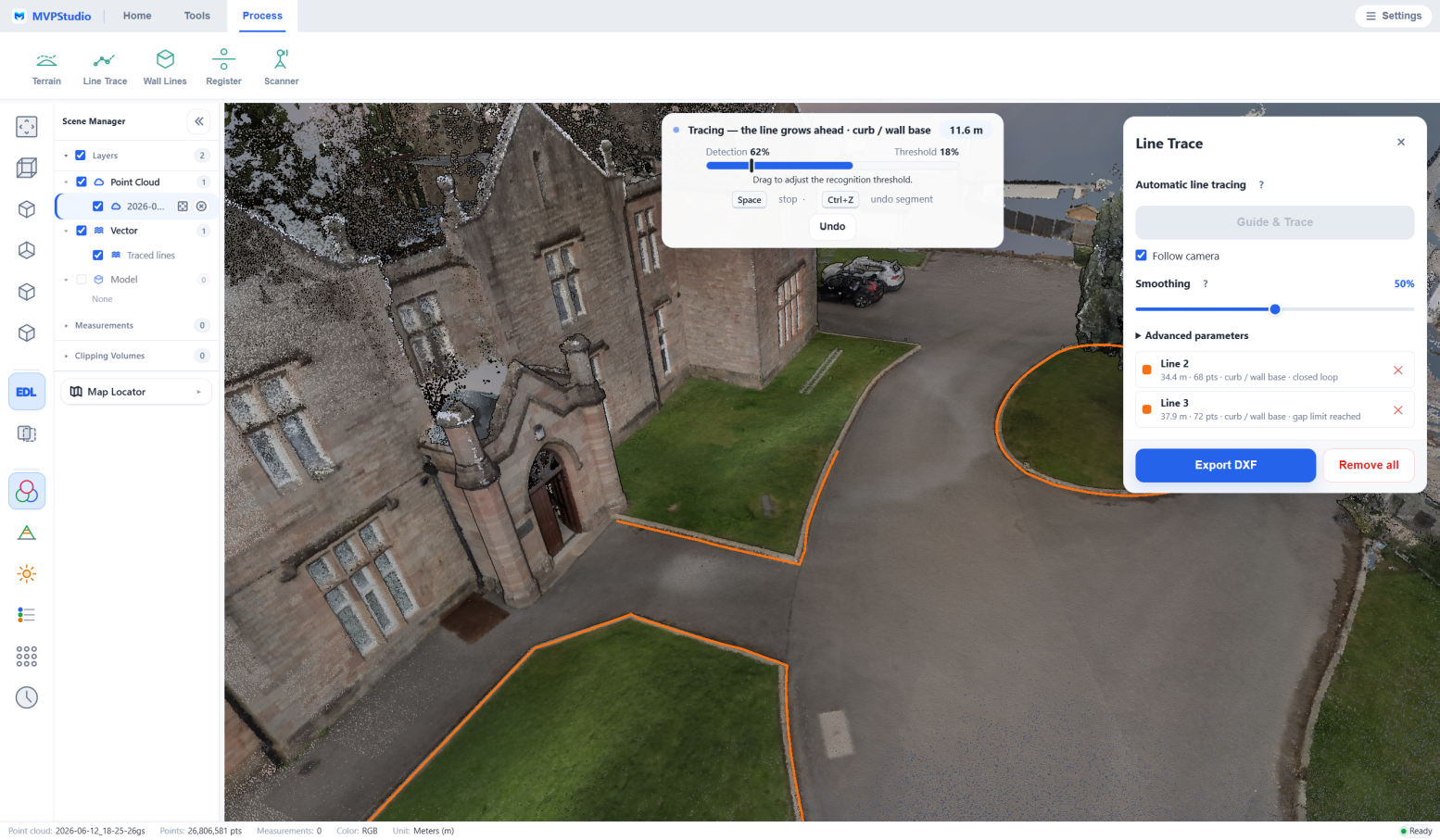Collapse the Scene Manager panel
Screen dimensions: 1440x840
point(199,121)
